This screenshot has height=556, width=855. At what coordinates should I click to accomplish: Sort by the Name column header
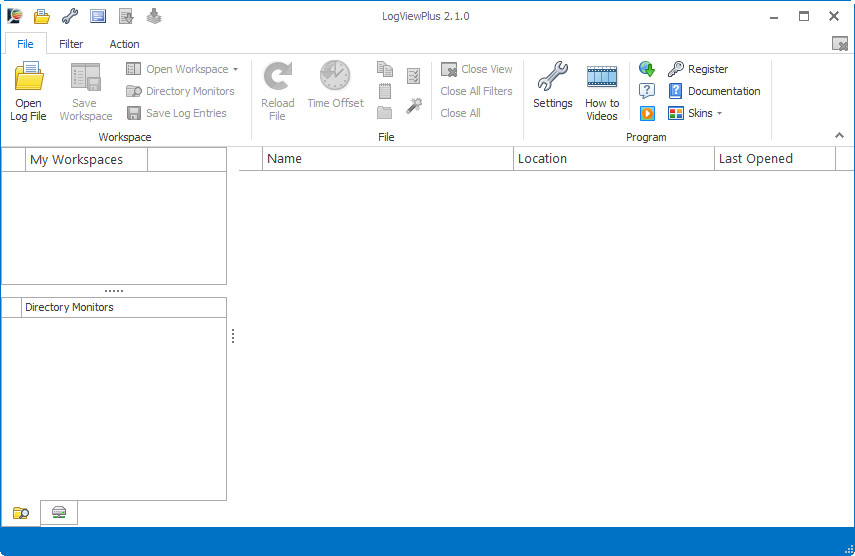click(388, 159)
